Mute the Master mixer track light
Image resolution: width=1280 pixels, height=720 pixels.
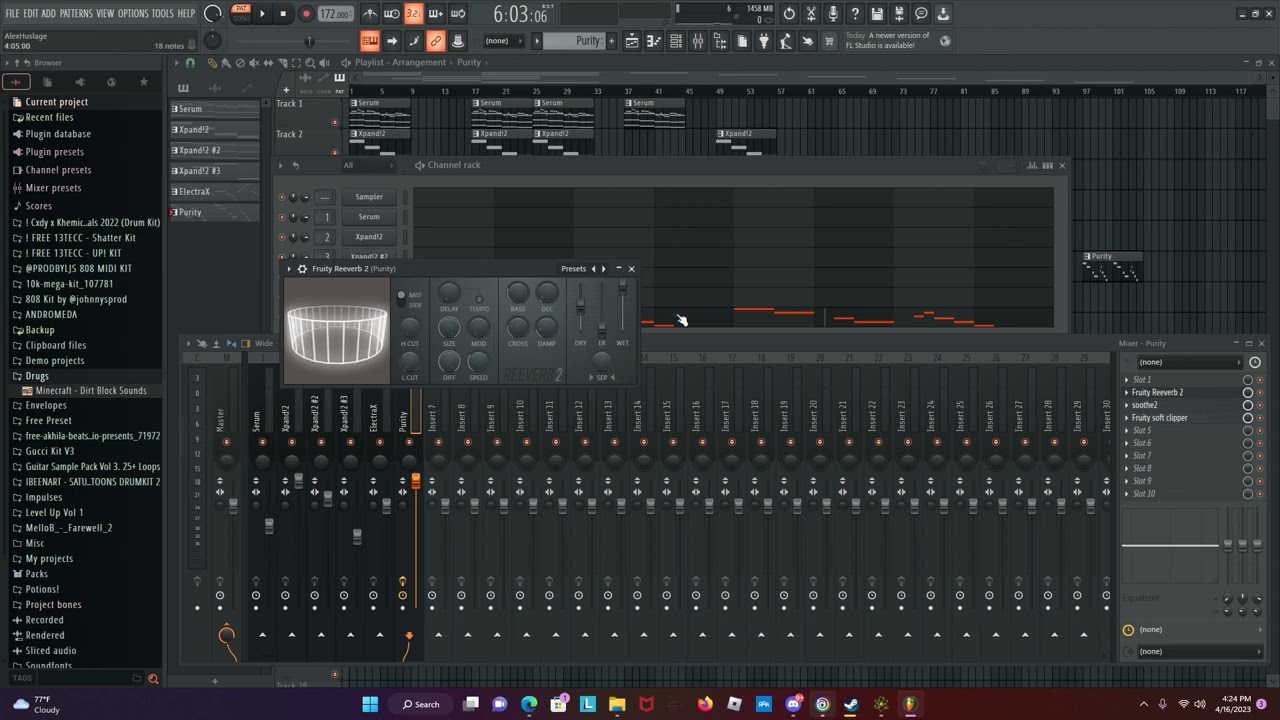(x=227, y=441)
